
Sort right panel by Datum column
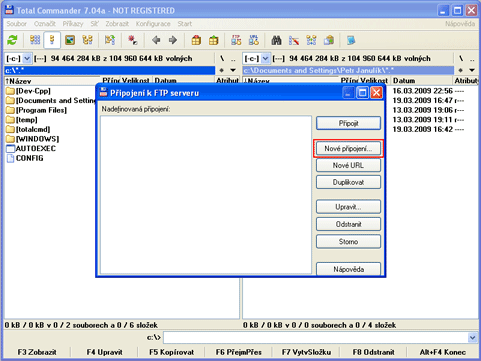[422, 81]
